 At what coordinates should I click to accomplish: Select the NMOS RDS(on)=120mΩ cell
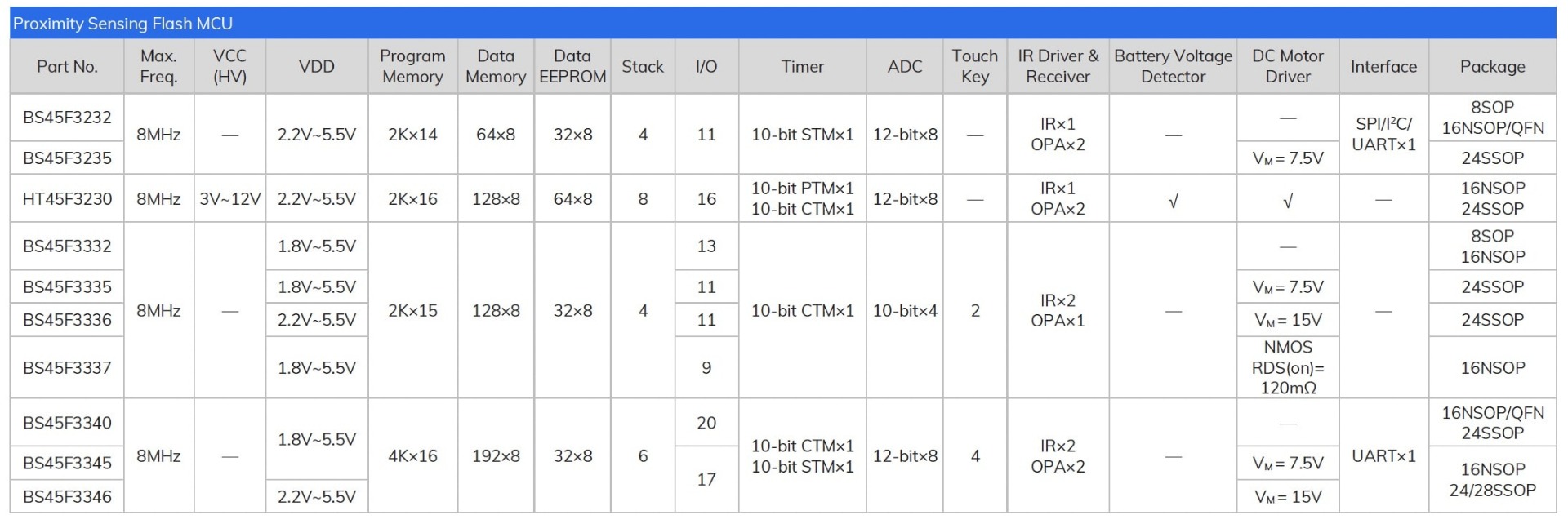[x=1288, y=367]
